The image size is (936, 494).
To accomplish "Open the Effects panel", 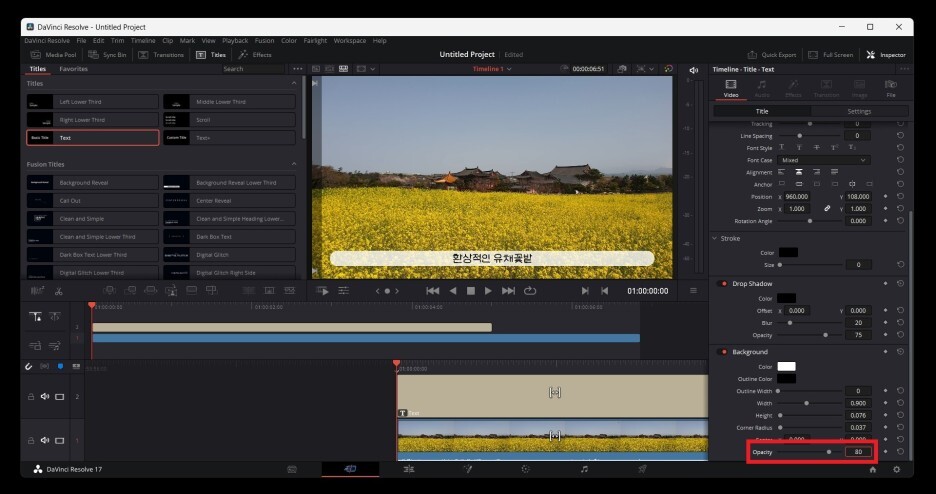I will [255, 55].
